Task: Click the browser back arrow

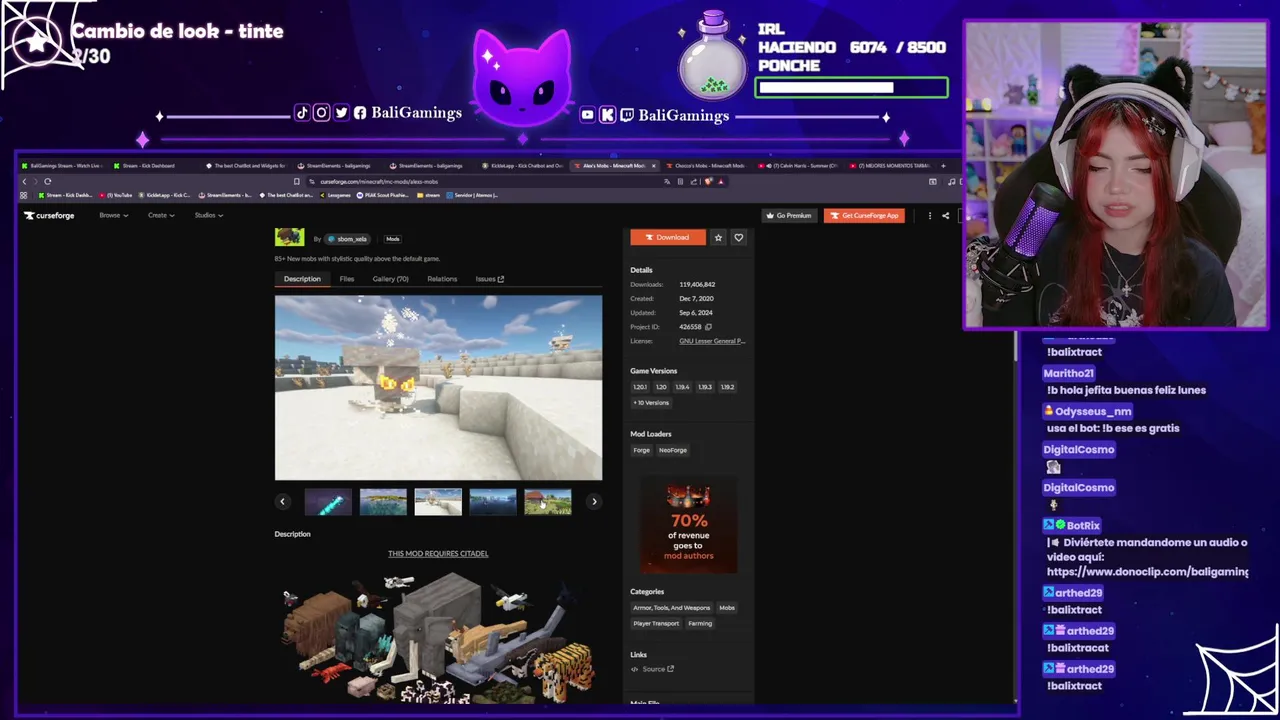Action: pyautogui.click(x=24, y=181)
